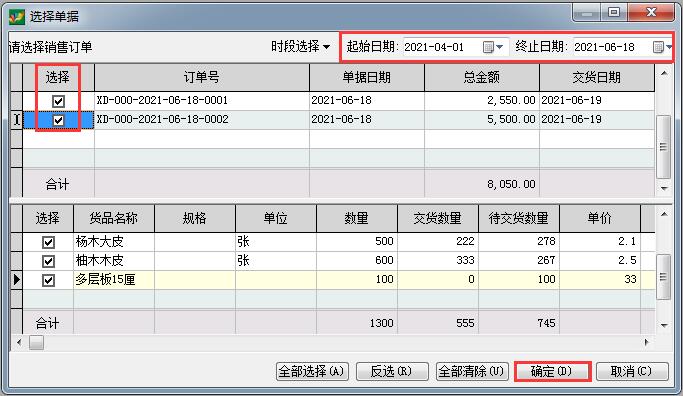The height and width of the screenshot is (396, 683).
Task: Click delivered quantity 222 cell
Action: pos(438,242)
